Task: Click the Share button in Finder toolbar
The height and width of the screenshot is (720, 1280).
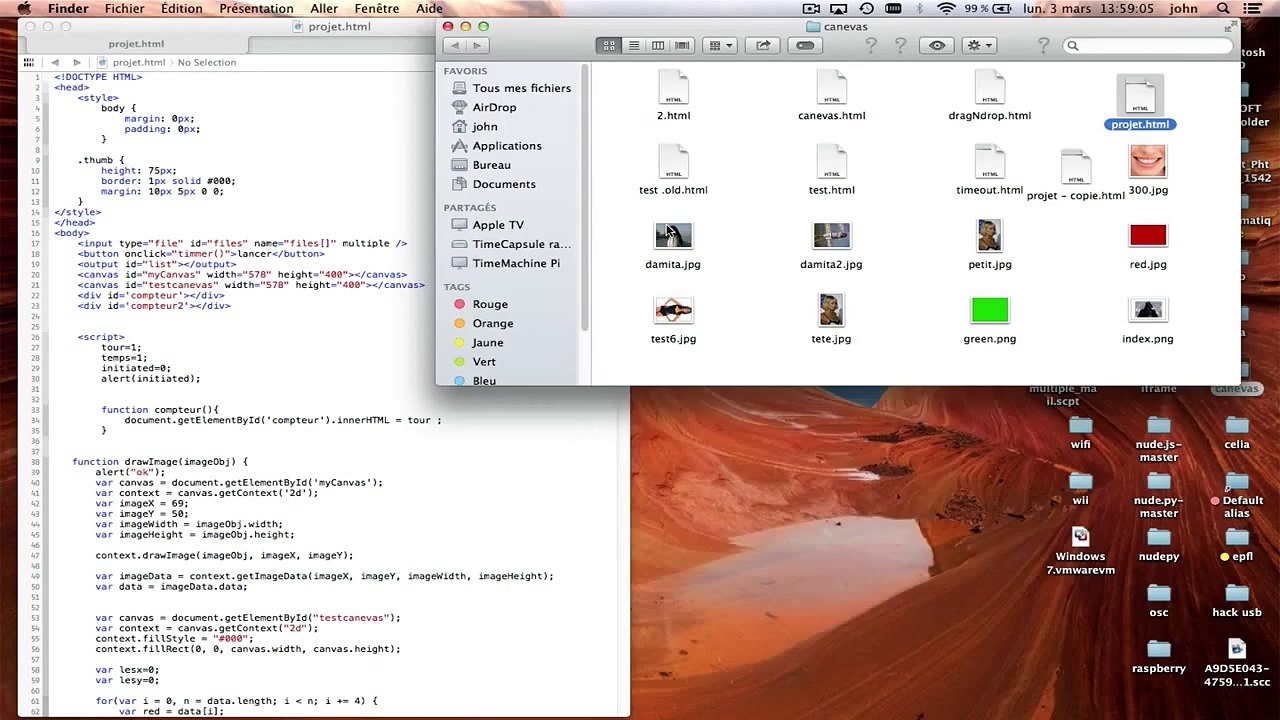Action: [763, 45]
